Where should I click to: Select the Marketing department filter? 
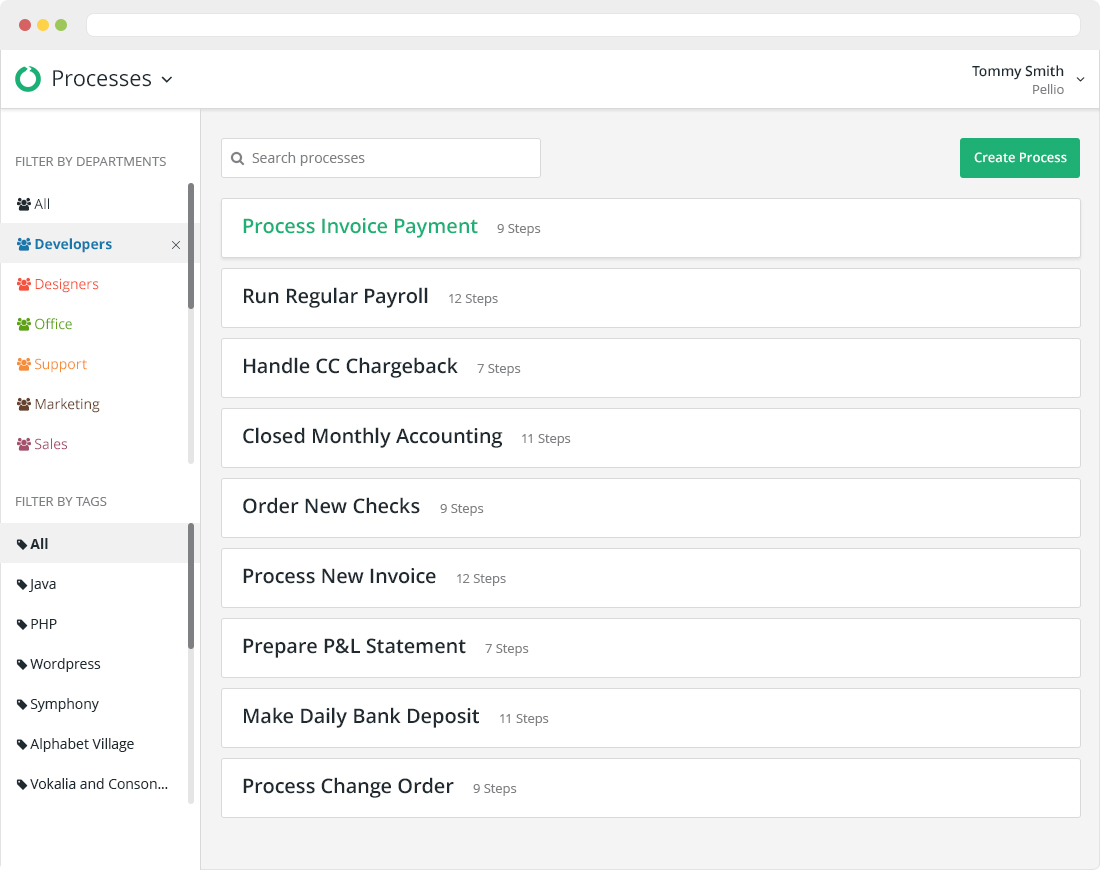67,404
